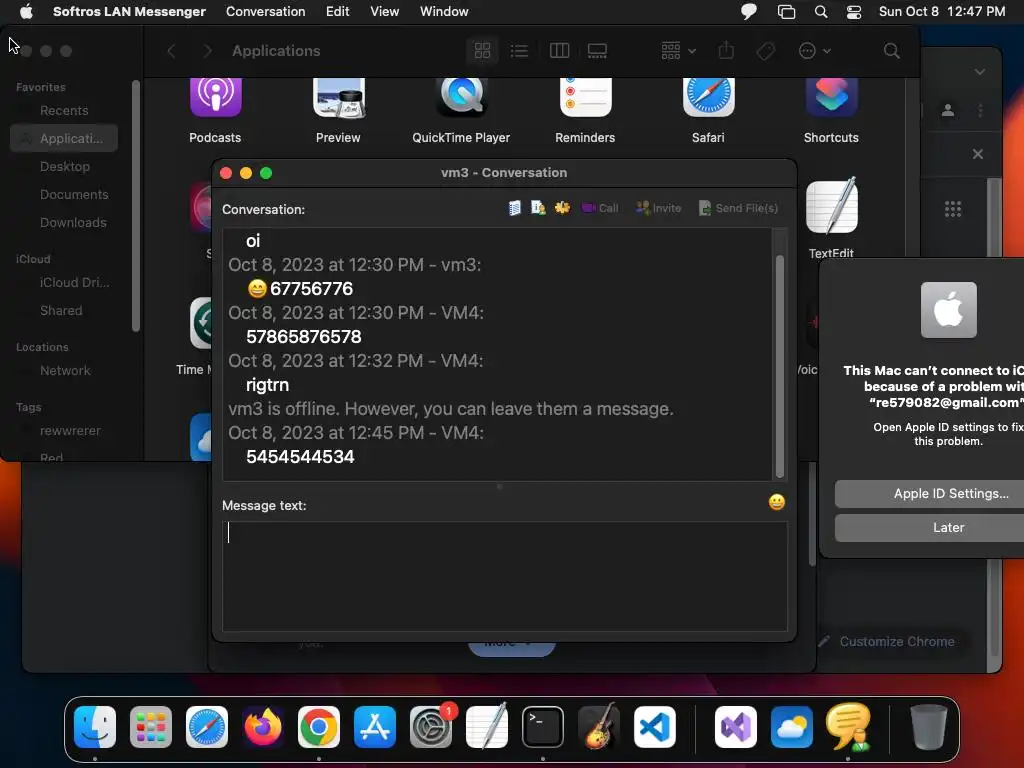This screenshot has height=768, width=1024.
Task: Open Chrome profile avatar icon
Action: 948,110
